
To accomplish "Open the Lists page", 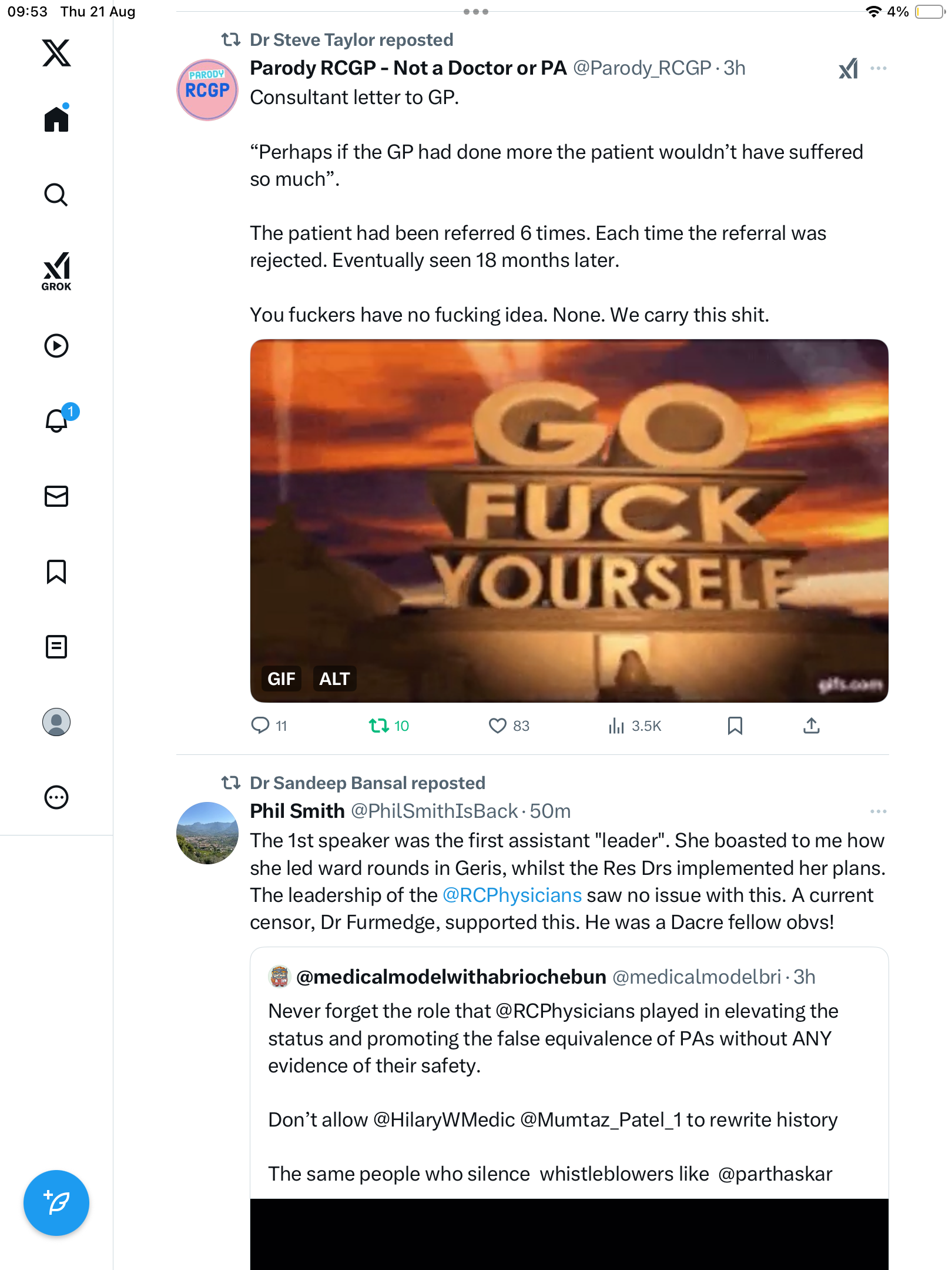I will pos(56,647).
